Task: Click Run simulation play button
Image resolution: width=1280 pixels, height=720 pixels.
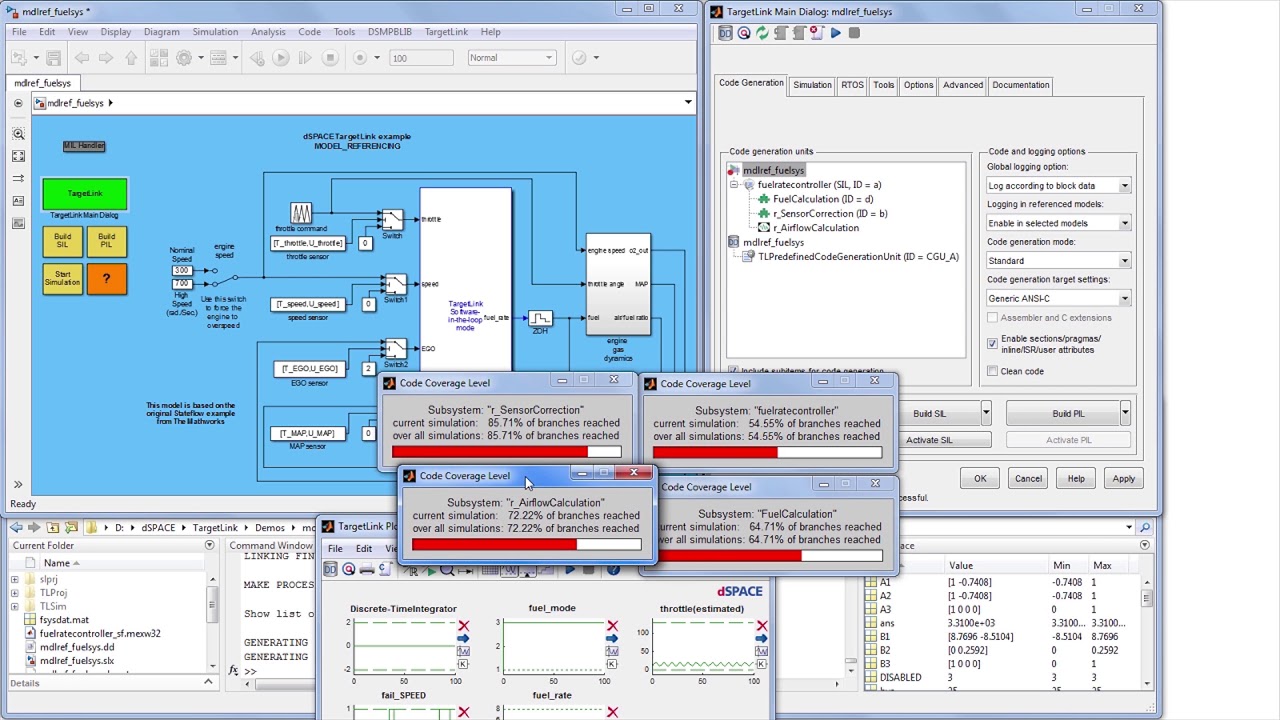Action: (281, 58)
